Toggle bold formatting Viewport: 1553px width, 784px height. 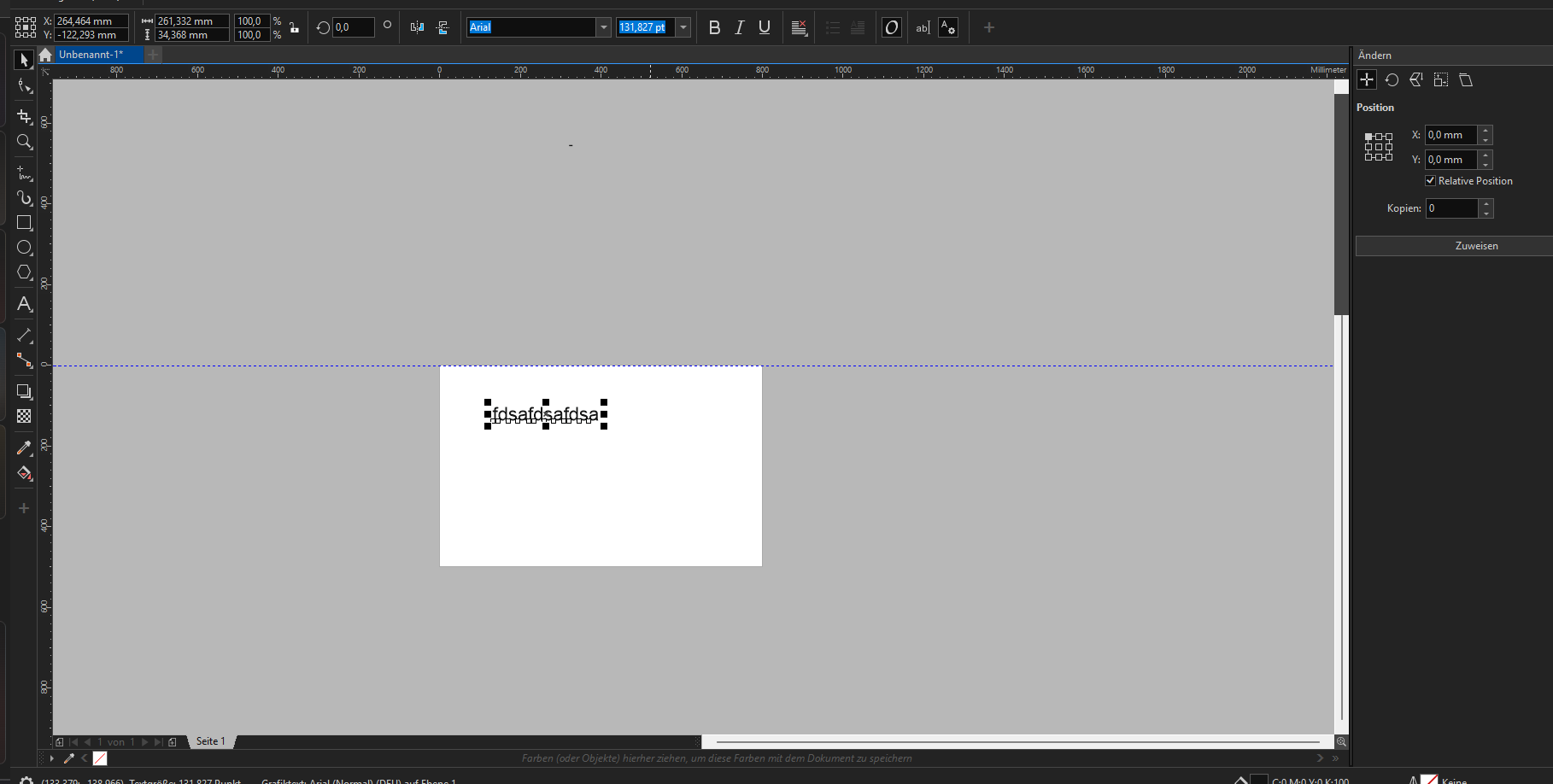[714, 27]
